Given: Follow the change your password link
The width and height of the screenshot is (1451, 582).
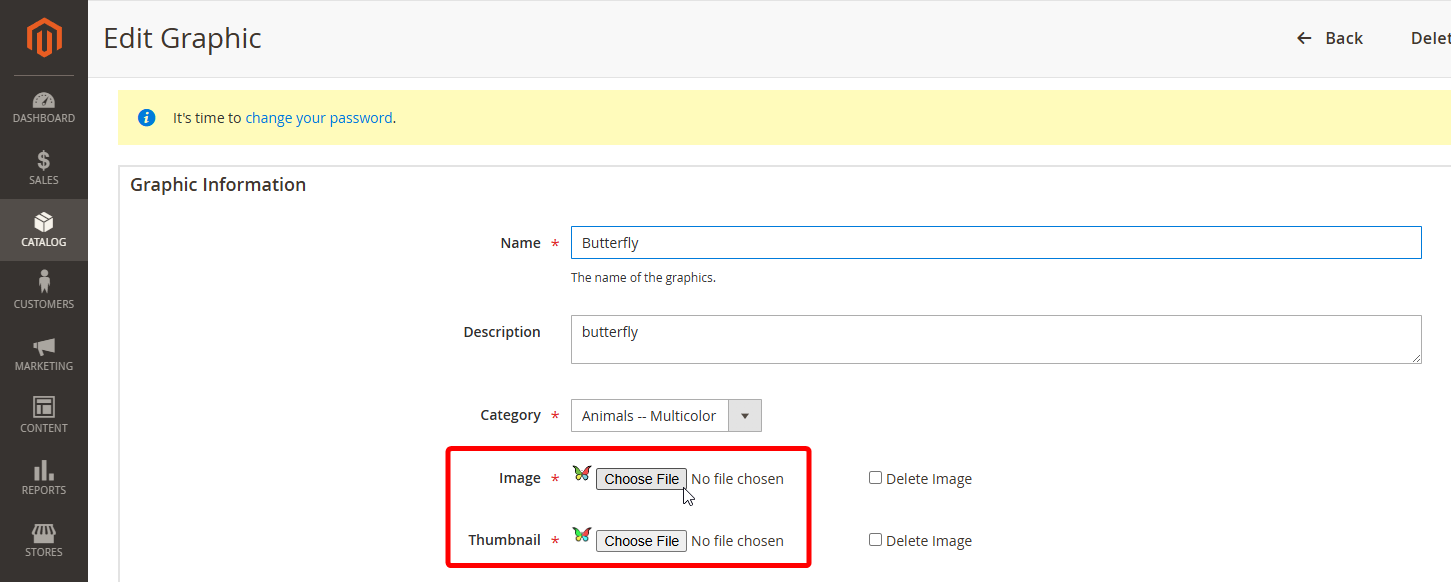Looking at the screenshot, I should (x=319, y=117).
